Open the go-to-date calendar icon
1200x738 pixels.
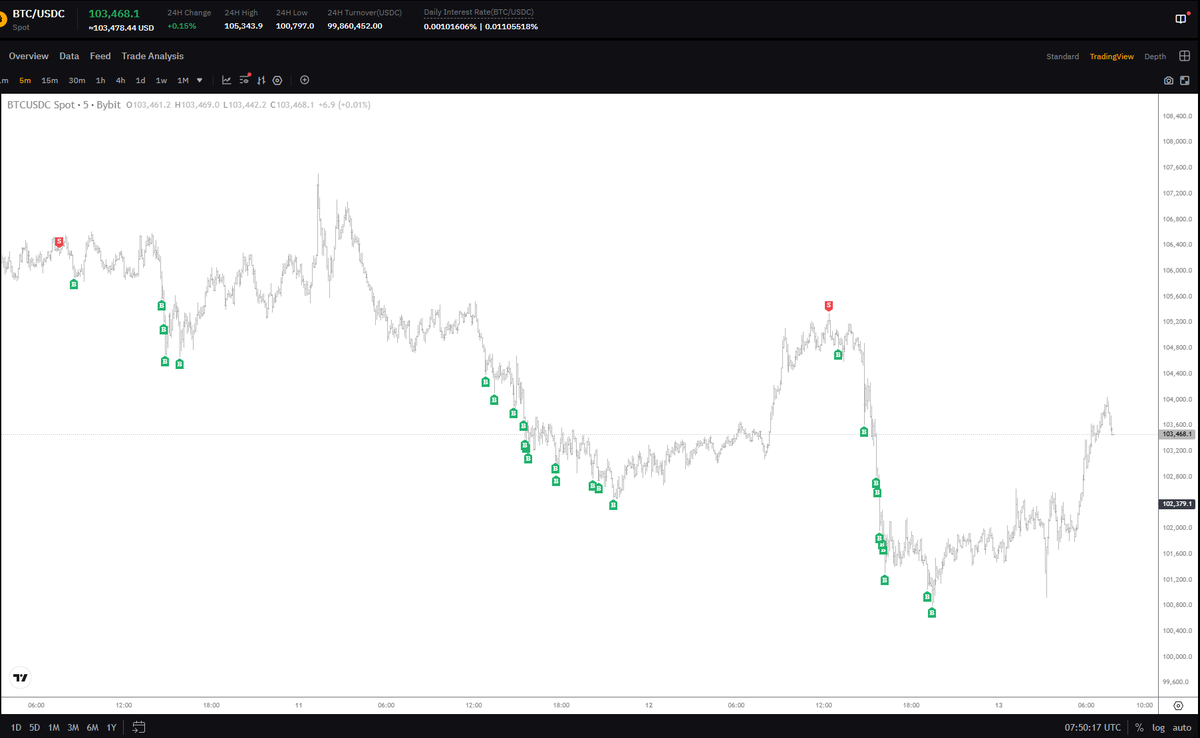[139, 727]
